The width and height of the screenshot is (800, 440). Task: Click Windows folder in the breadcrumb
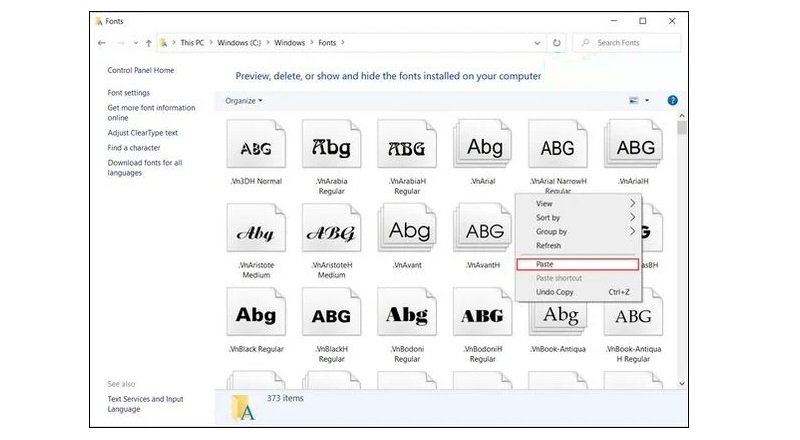(x=289, y=43)
